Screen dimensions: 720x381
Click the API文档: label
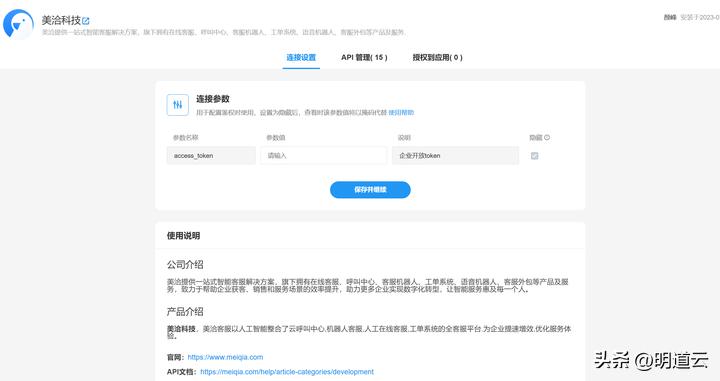coord(182,372)
